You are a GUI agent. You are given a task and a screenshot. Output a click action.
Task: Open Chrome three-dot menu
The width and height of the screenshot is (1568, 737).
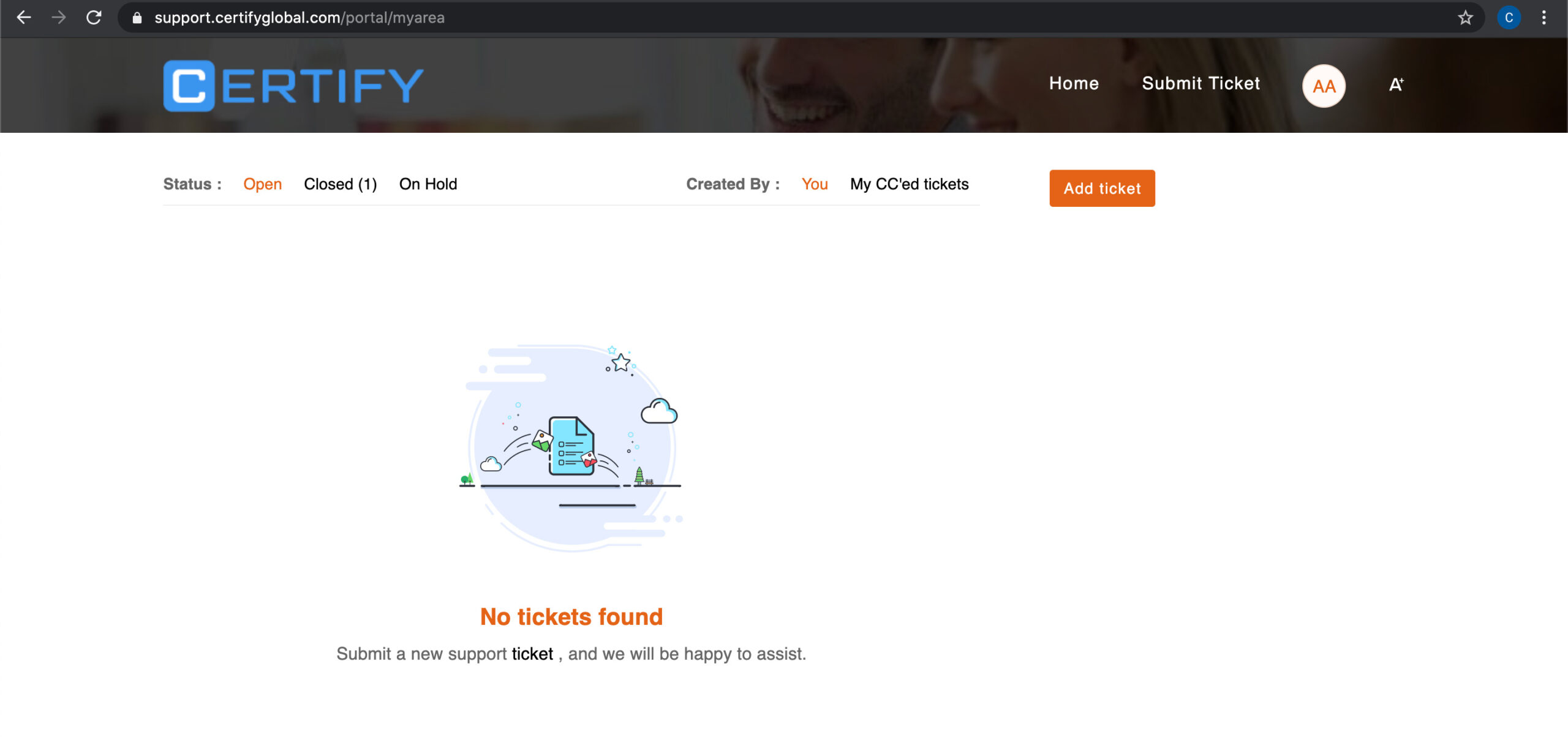pos(1543,18)
